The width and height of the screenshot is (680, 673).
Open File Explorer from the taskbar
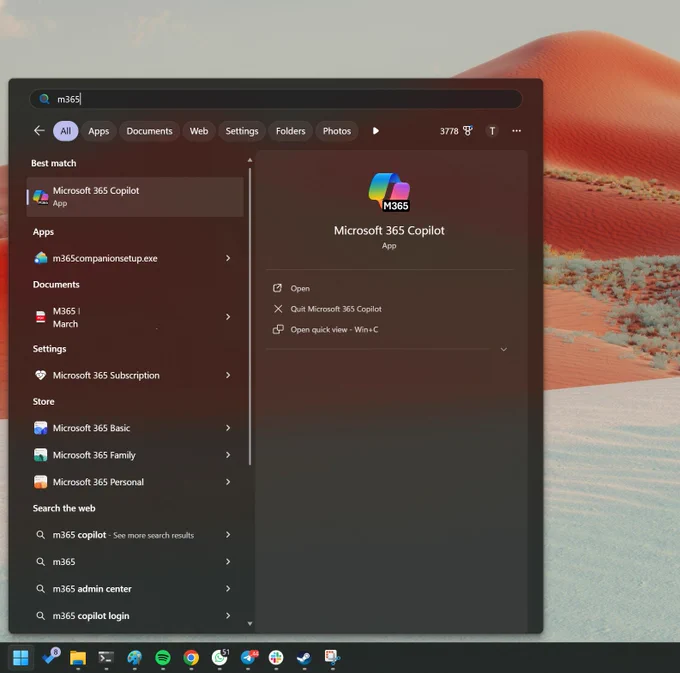[x=78, y=658]
